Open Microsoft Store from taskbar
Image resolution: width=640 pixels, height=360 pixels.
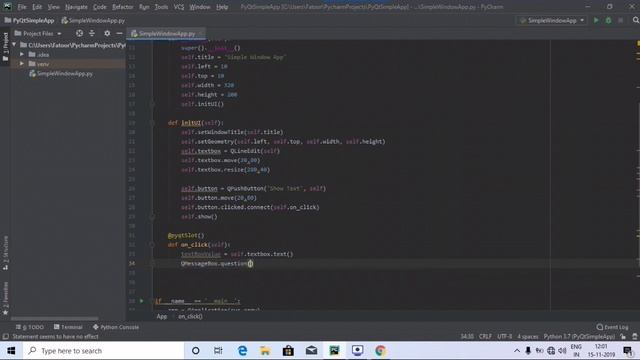click(x=288, y=351)
